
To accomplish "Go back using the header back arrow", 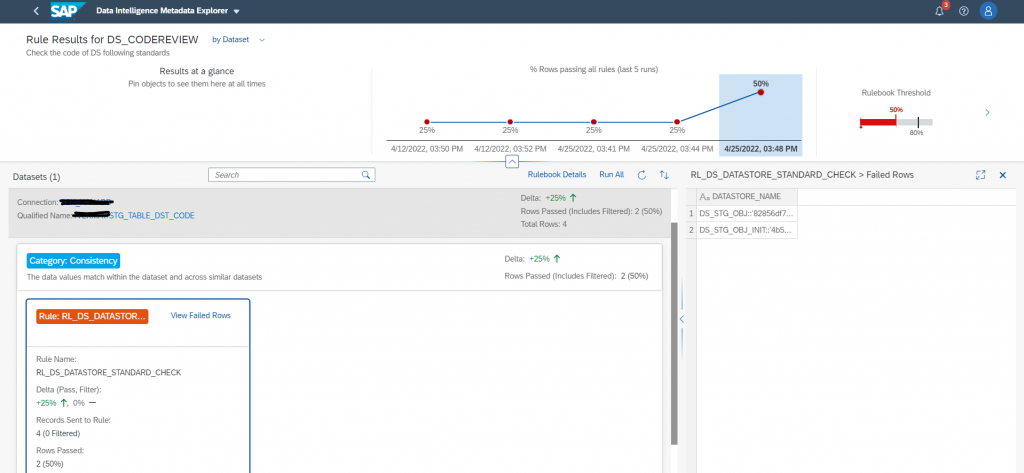I will pos(36,11).
